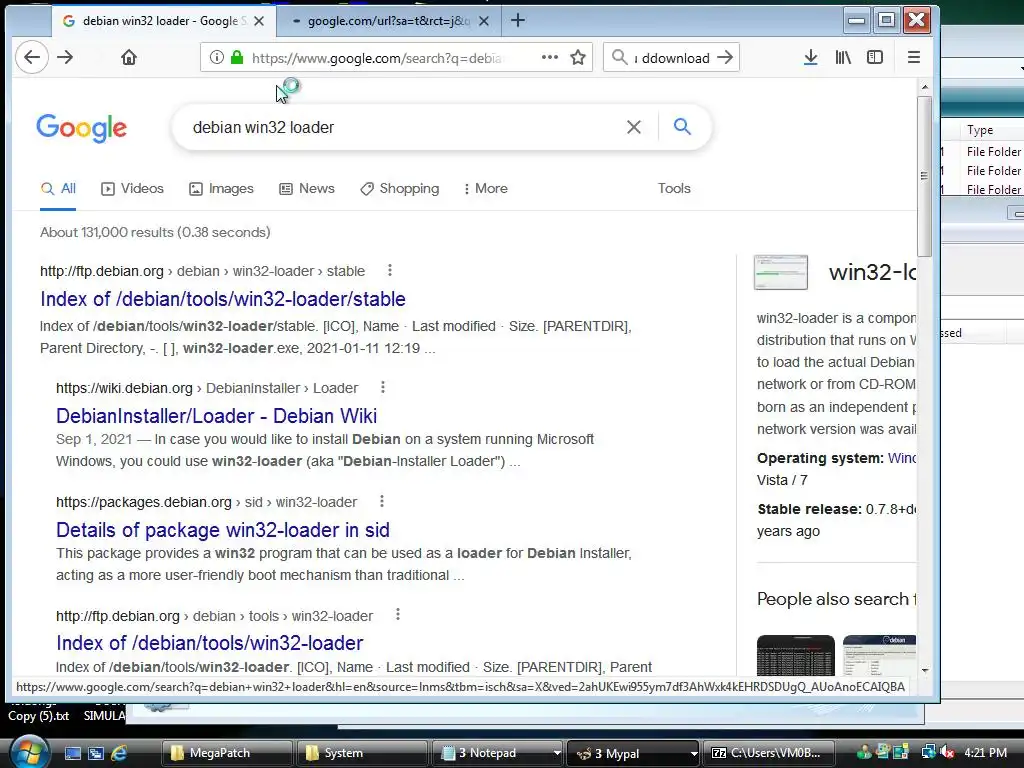Open DebianInstaller/Loader - Debian Wiki link
The image size is (1024, 768).
coord(216,416)
